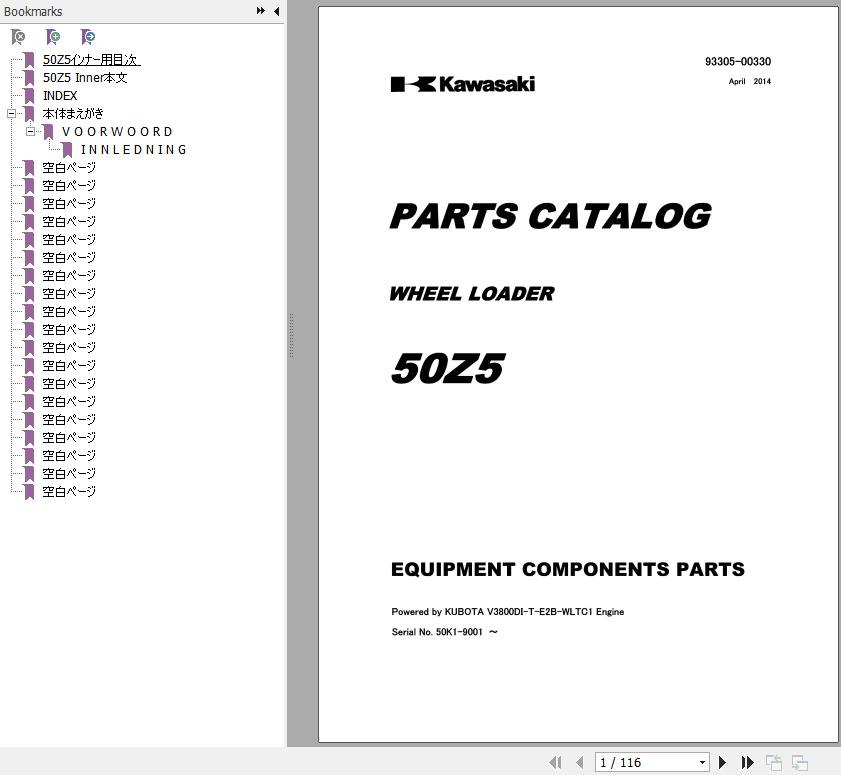Click the bookmark icon beside INDEX
The image size is (841, 775).
tap(29, 96)
